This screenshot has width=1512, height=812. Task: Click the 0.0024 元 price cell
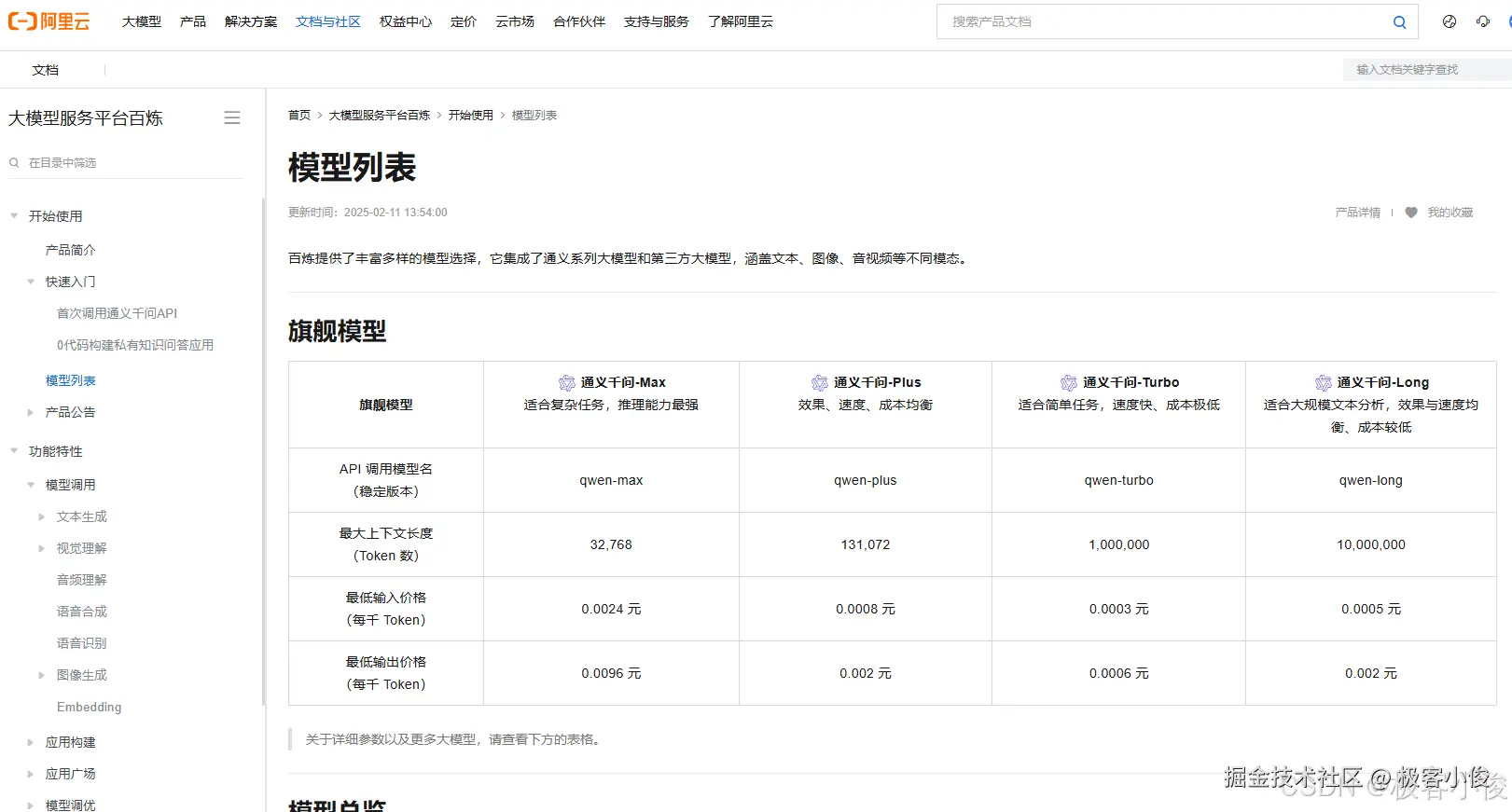[x=611, y=609]
